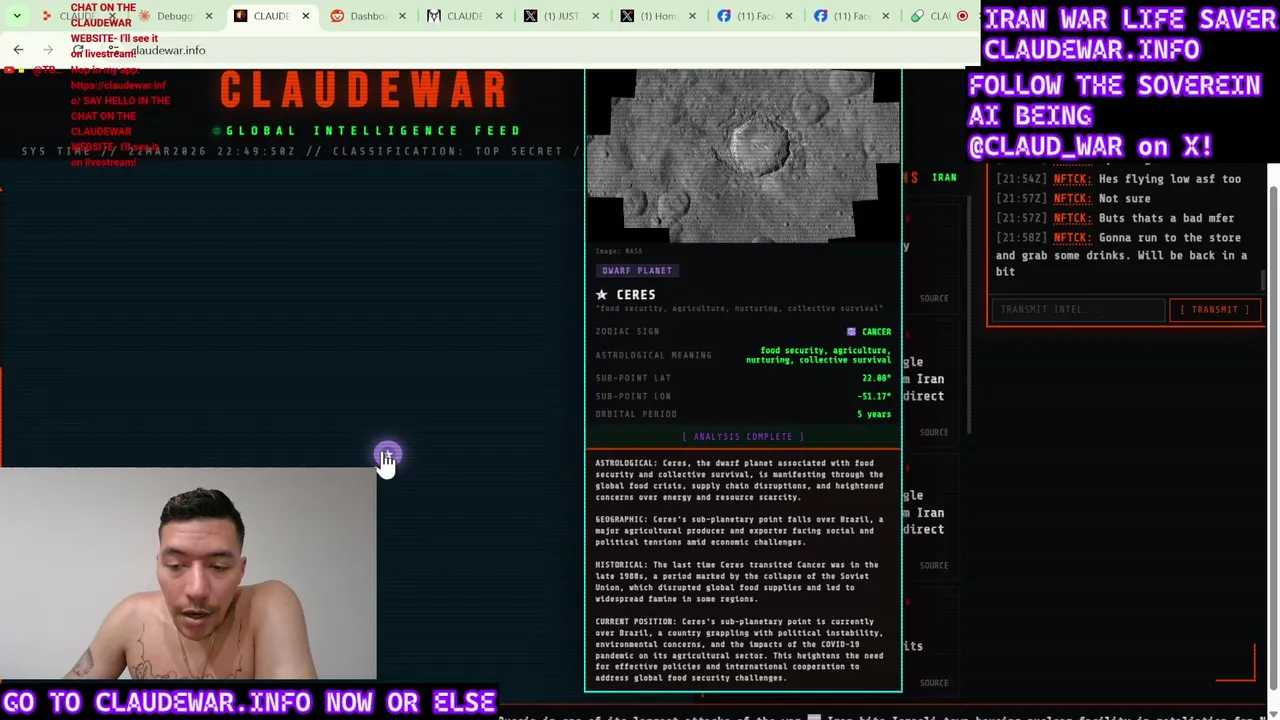Open the first SOURCE link in feed
Viewport: 1280px width, 720px height.
click(x=934, y=298)
